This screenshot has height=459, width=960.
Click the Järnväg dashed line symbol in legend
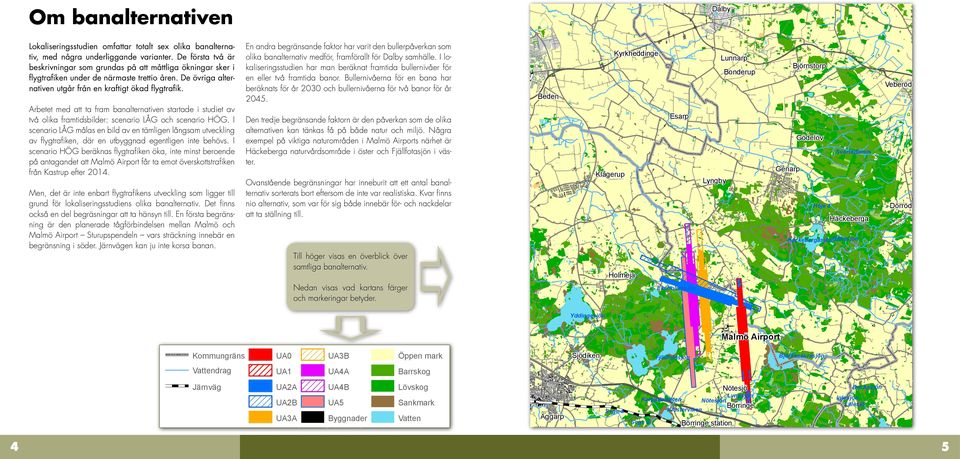(176, 387)
